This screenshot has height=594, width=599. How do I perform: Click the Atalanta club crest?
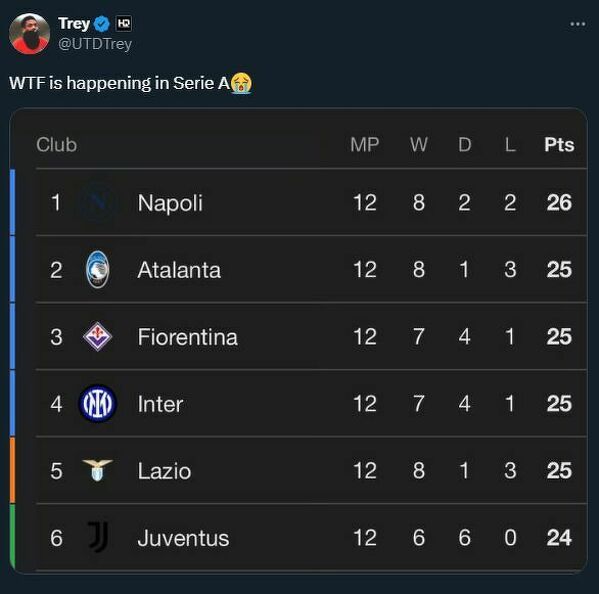click(x=97, y=269)
